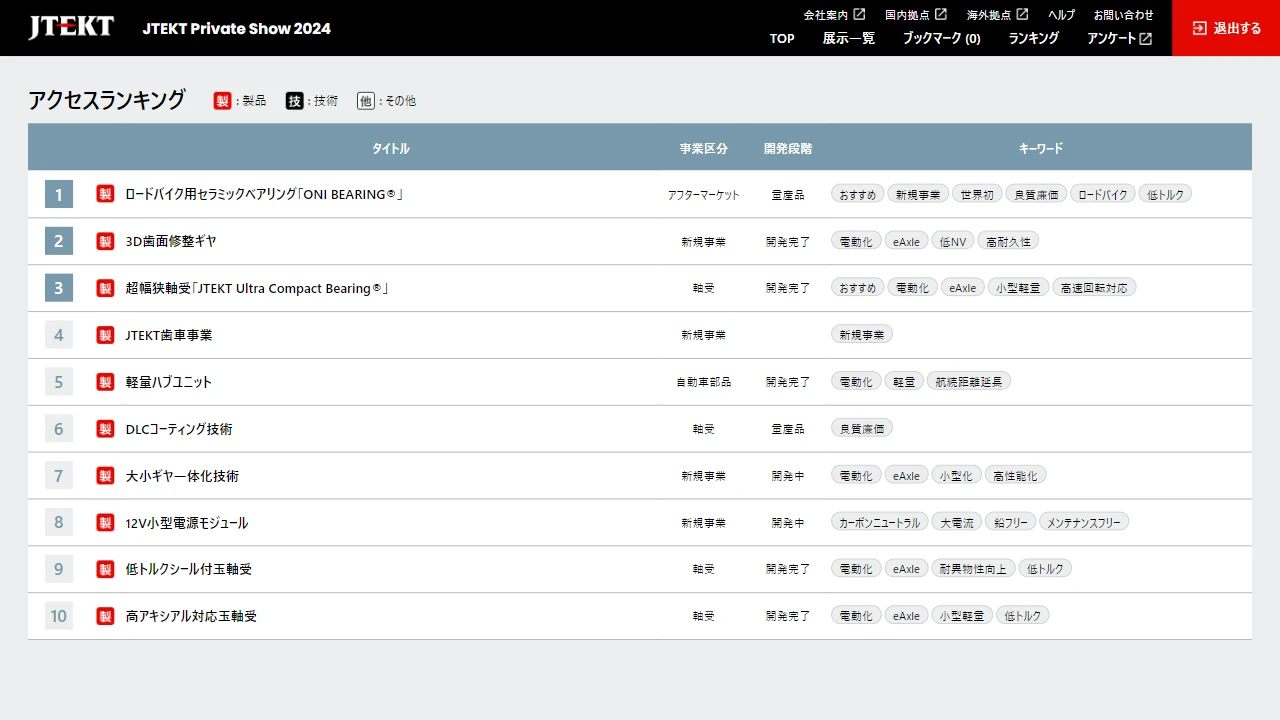Screen dimensions: 1280x720
Task: Click the 製 icon beside JTEKT Ultra Compact Bearing
Action: (105, 288)
